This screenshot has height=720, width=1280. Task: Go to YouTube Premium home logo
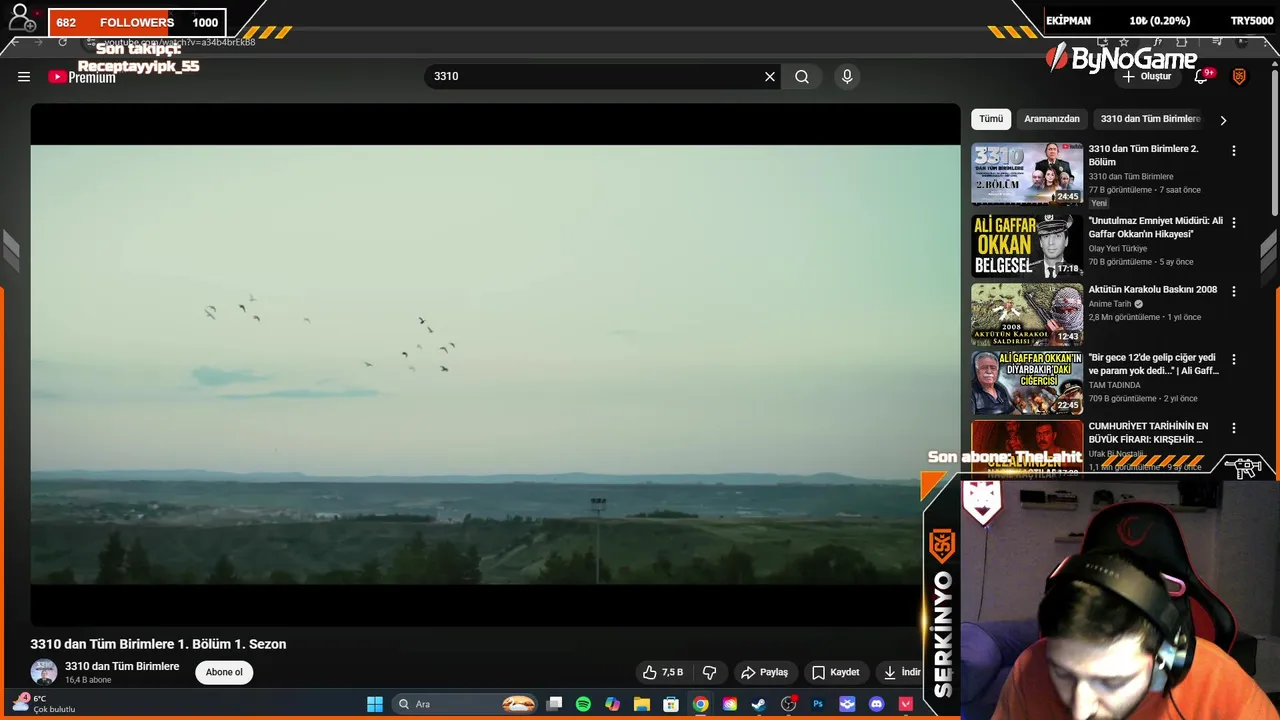[82, 77]
